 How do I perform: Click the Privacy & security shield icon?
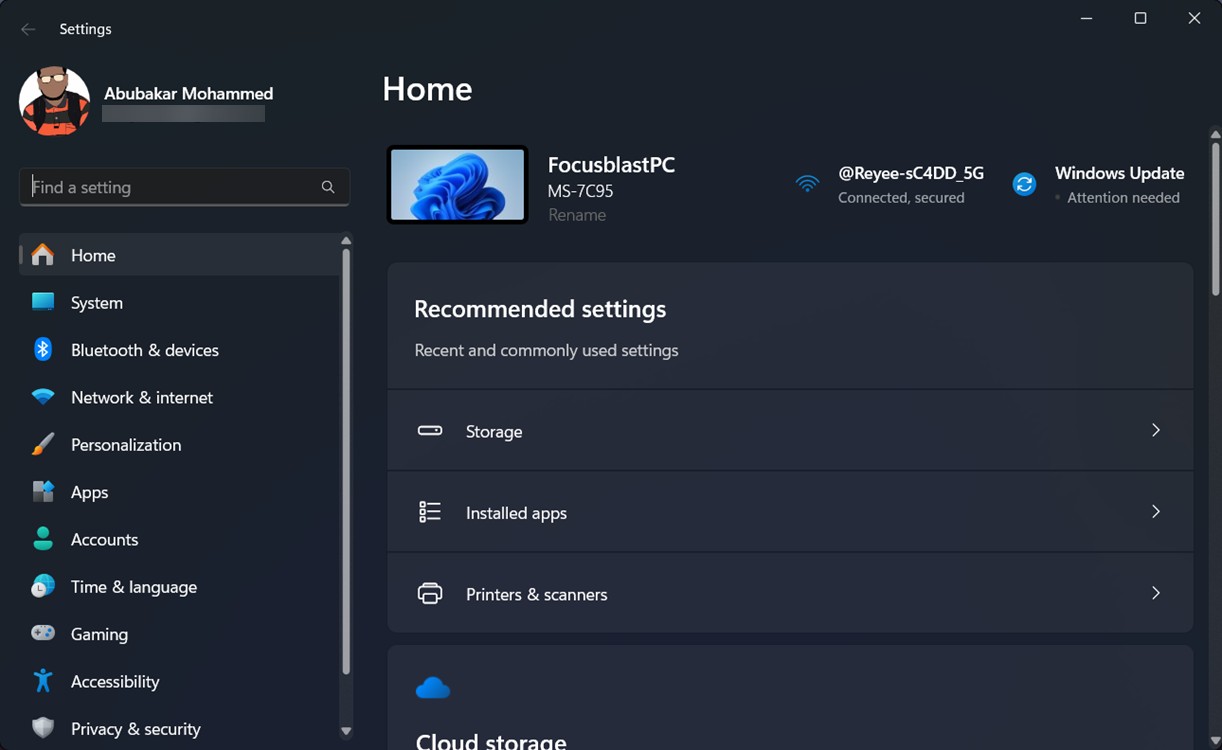pyautogui.click(x=43, y=728)
